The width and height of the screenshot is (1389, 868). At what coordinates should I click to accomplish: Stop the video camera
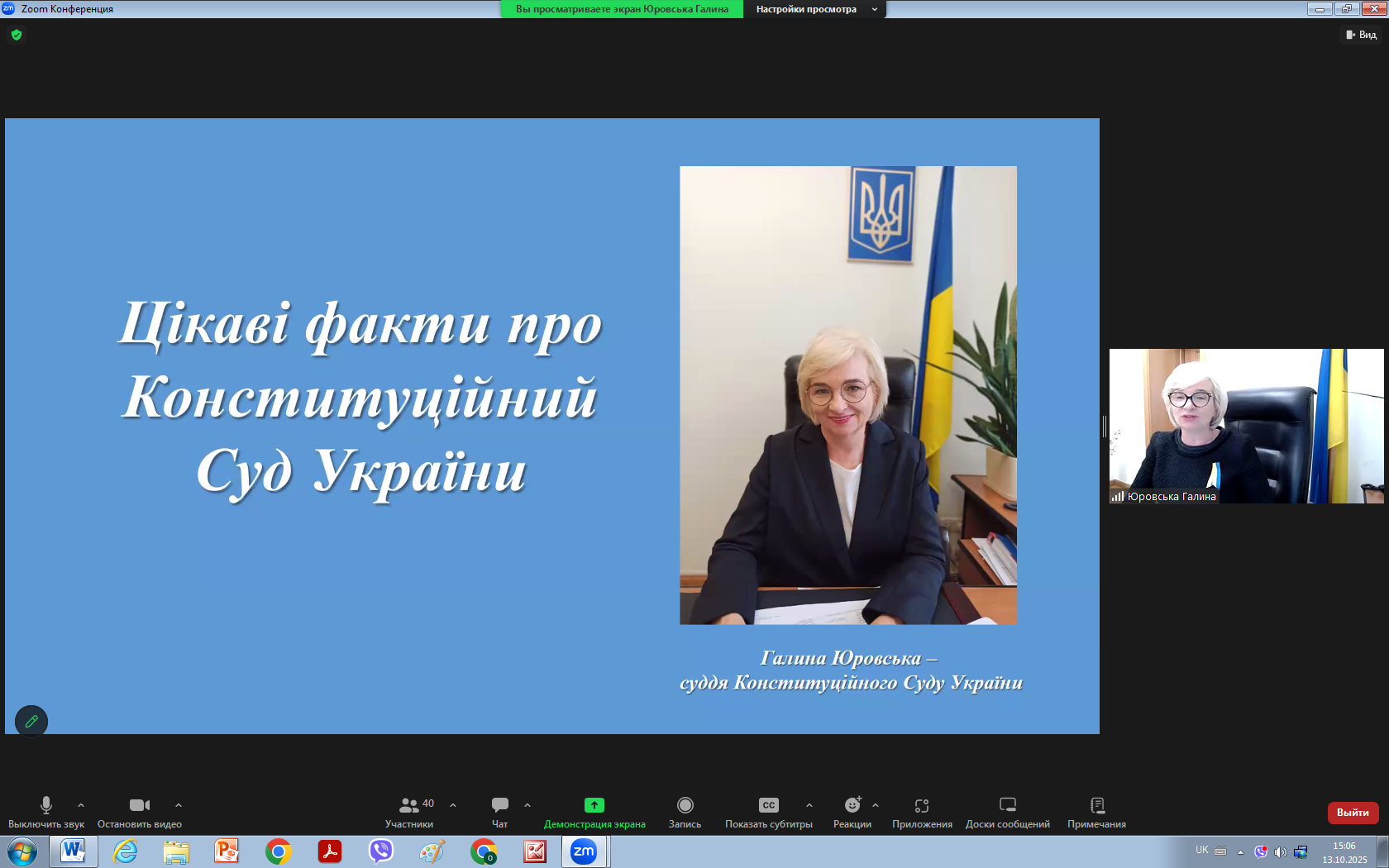[x=139, y=805]
